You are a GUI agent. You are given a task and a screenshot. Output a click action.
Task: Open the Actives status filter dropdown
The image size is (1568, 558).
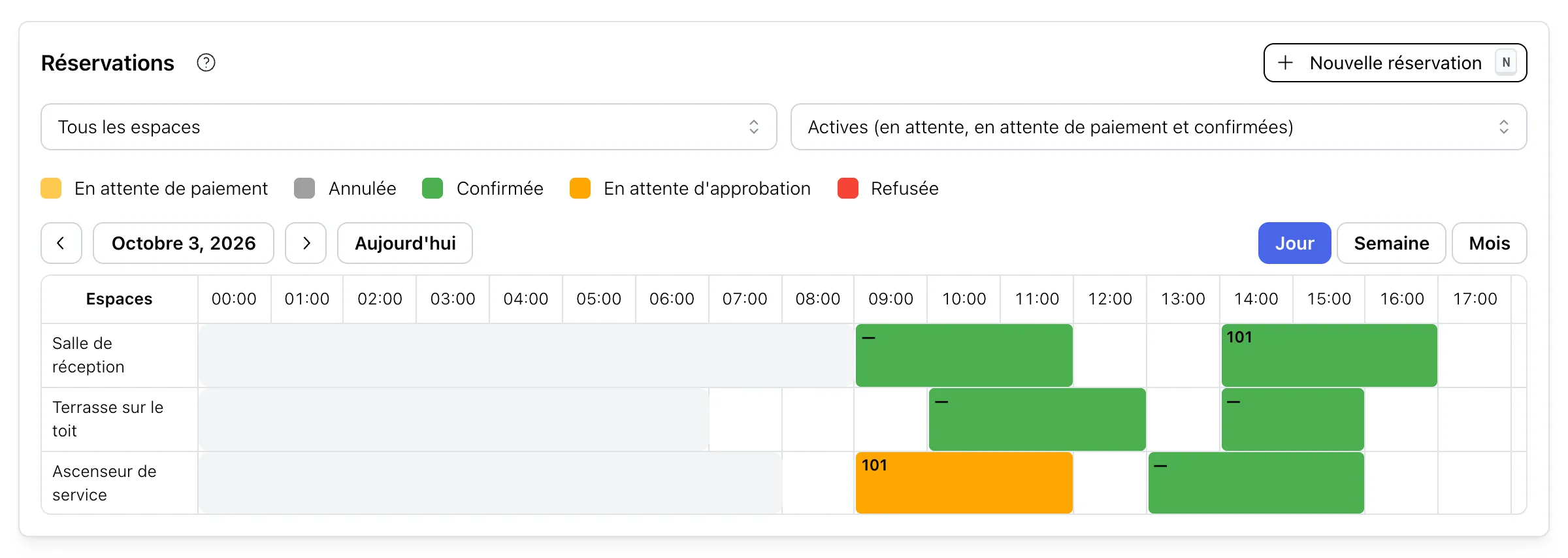coord(1158,127)
